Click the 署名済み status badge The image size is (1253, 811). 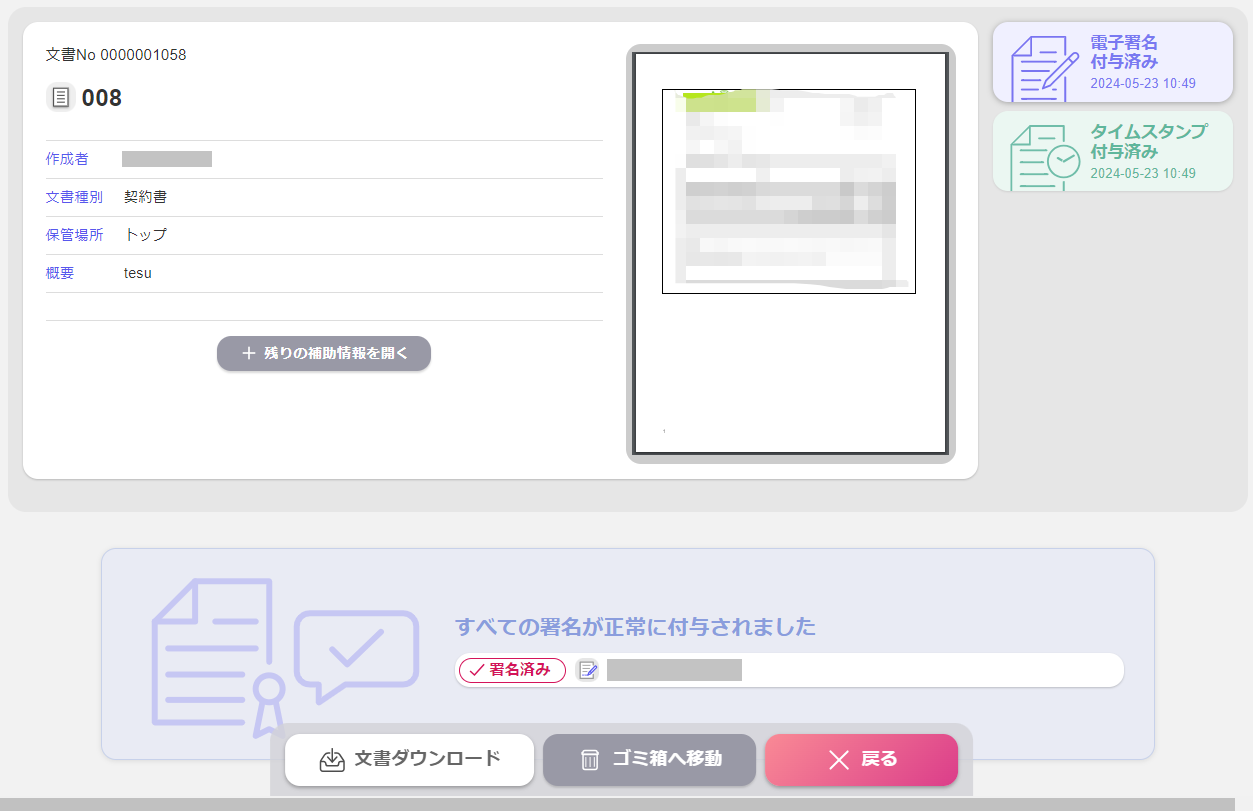(512, 670)
